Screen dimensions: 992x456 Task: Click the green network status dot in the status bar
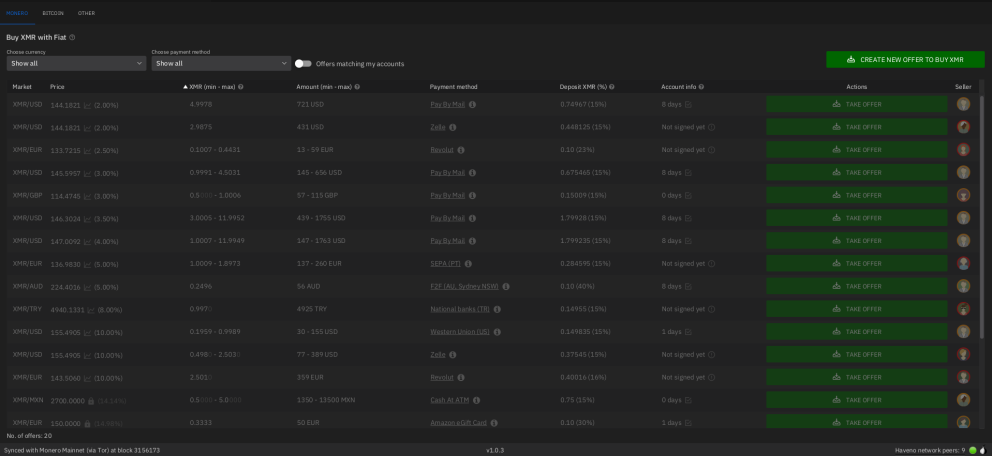(973, 450)
